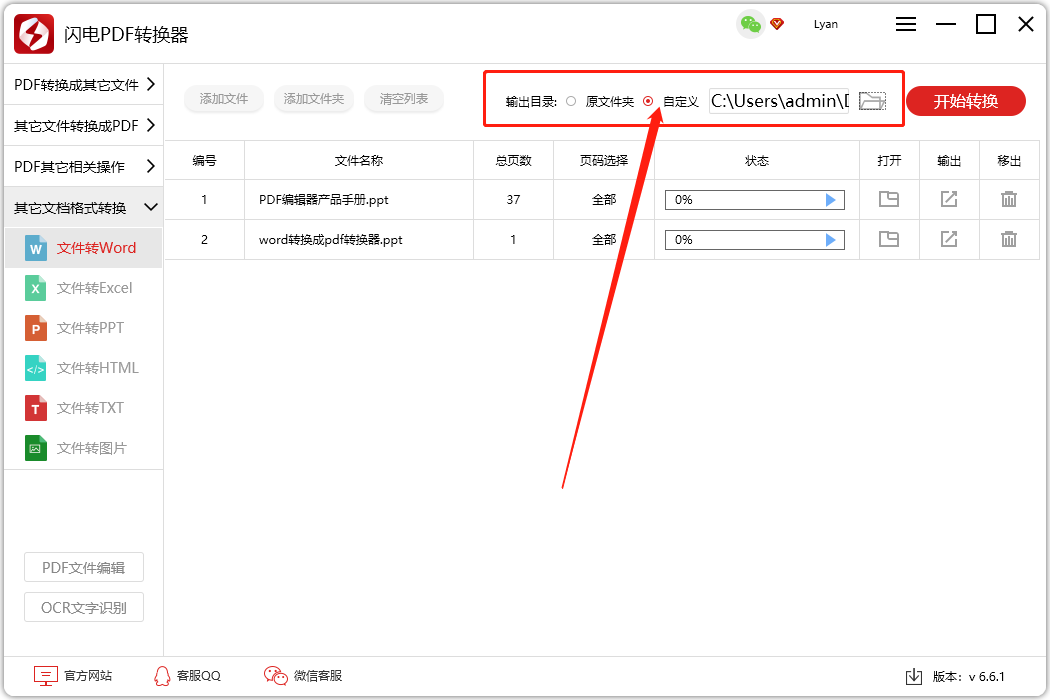Click file name word转换成pdf转换器.ppt
Viewport: 1050px width, 700px height.
coord(331,240)
